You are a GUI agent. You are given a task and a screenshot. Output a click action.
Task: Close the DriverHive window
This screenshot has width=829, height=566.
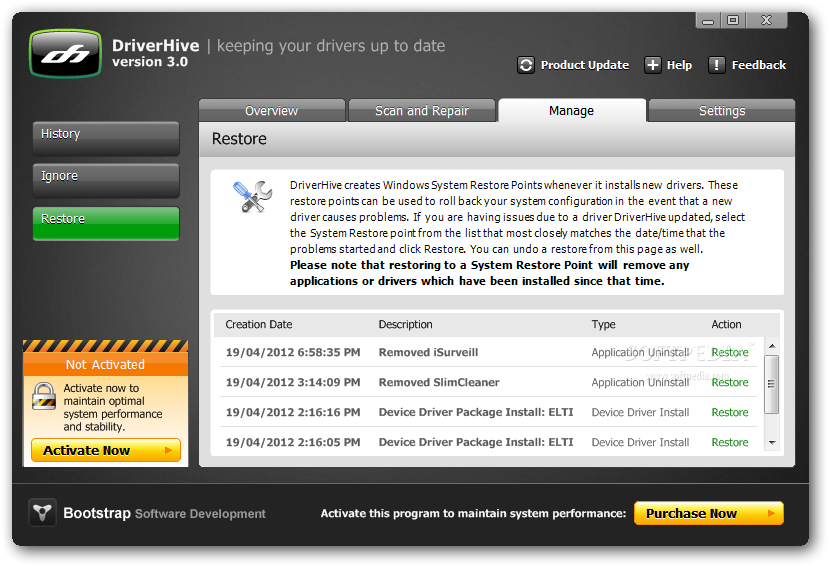click(x=766, y=21)
